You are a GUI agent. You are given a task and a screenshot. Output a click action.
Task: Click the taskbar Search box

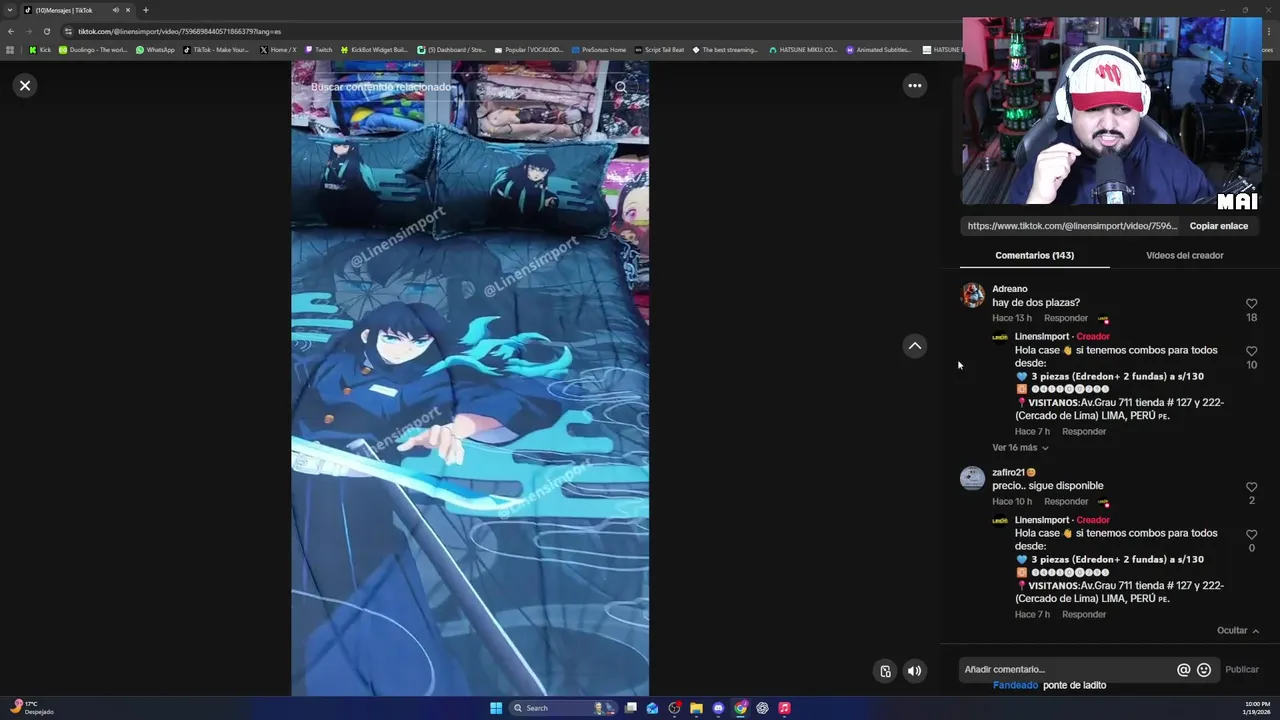click(x=563, y=708)
